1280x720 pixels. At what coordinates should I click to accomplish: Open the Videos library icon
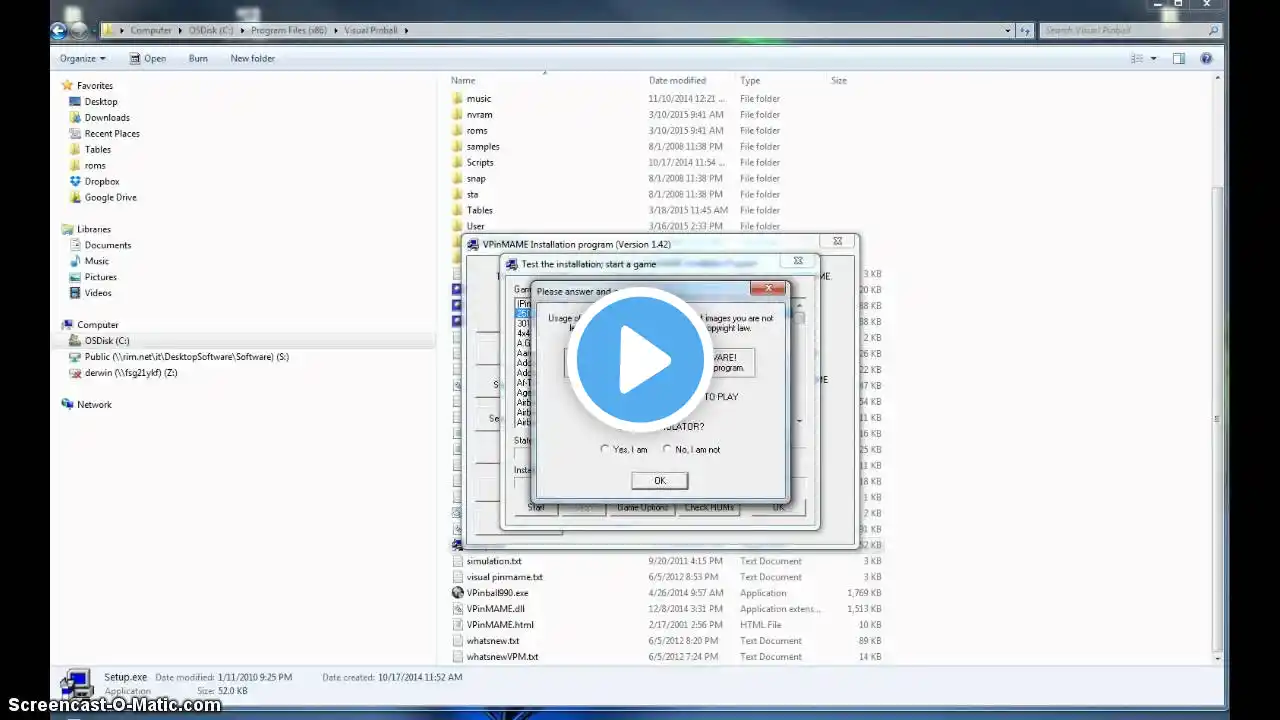[x=75, y=294]
